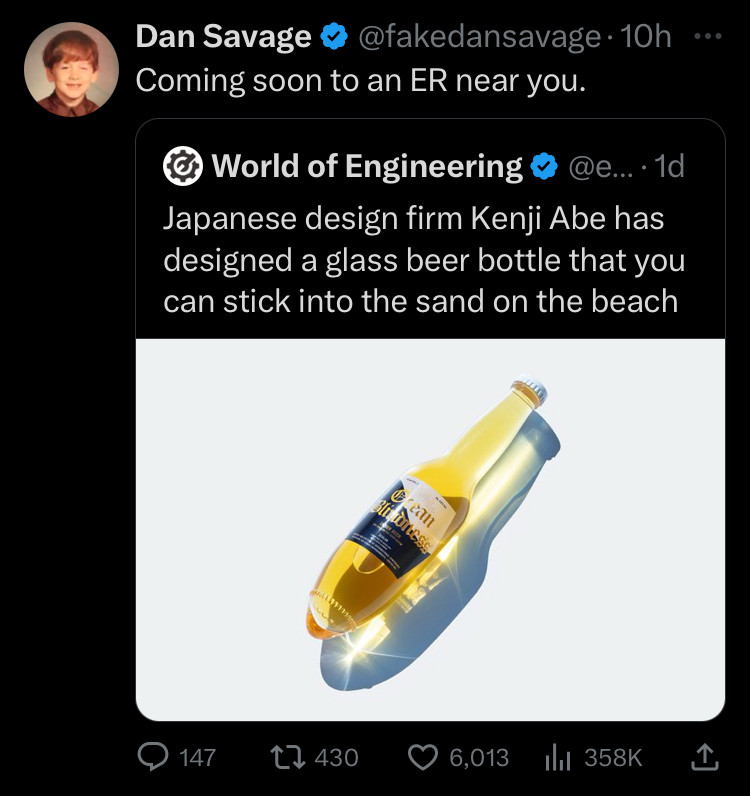
Task: Select the "Coming soon to an ER" tweet text
Action: click(361, 81)
